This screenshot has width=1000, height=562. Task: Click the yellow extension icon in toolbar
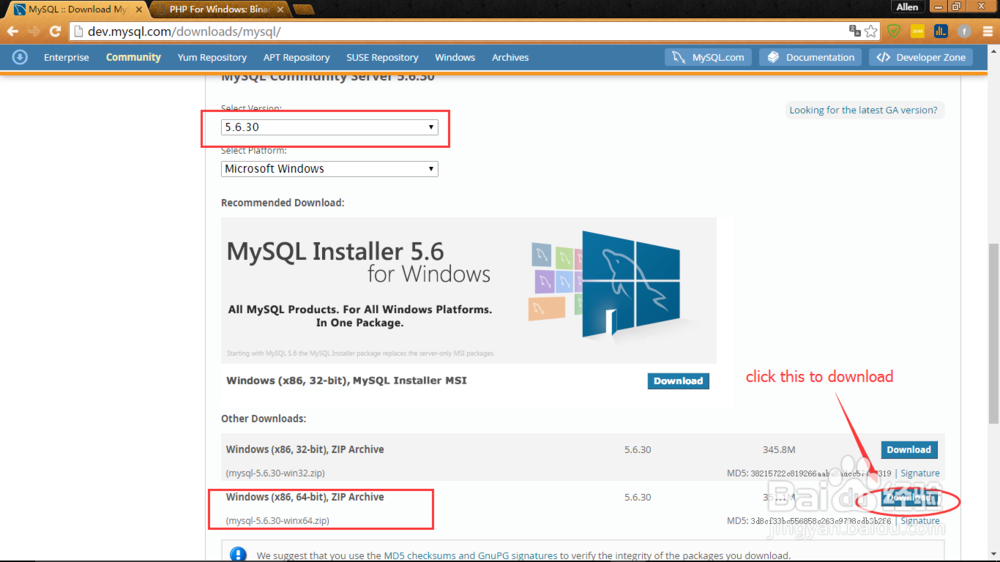click(917, 31)
